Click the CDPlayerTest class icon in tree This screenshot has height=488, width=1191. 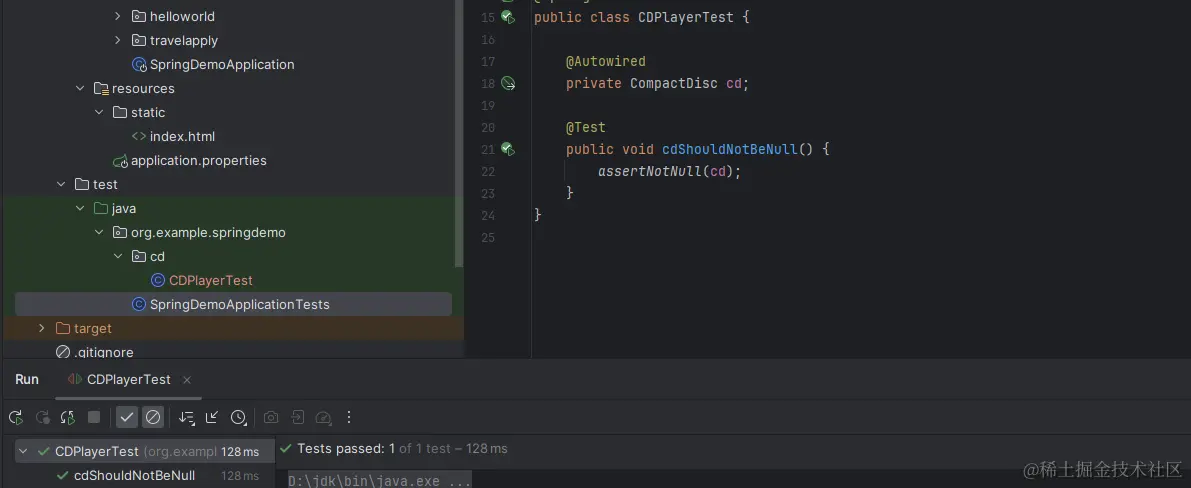pos(158,280)
